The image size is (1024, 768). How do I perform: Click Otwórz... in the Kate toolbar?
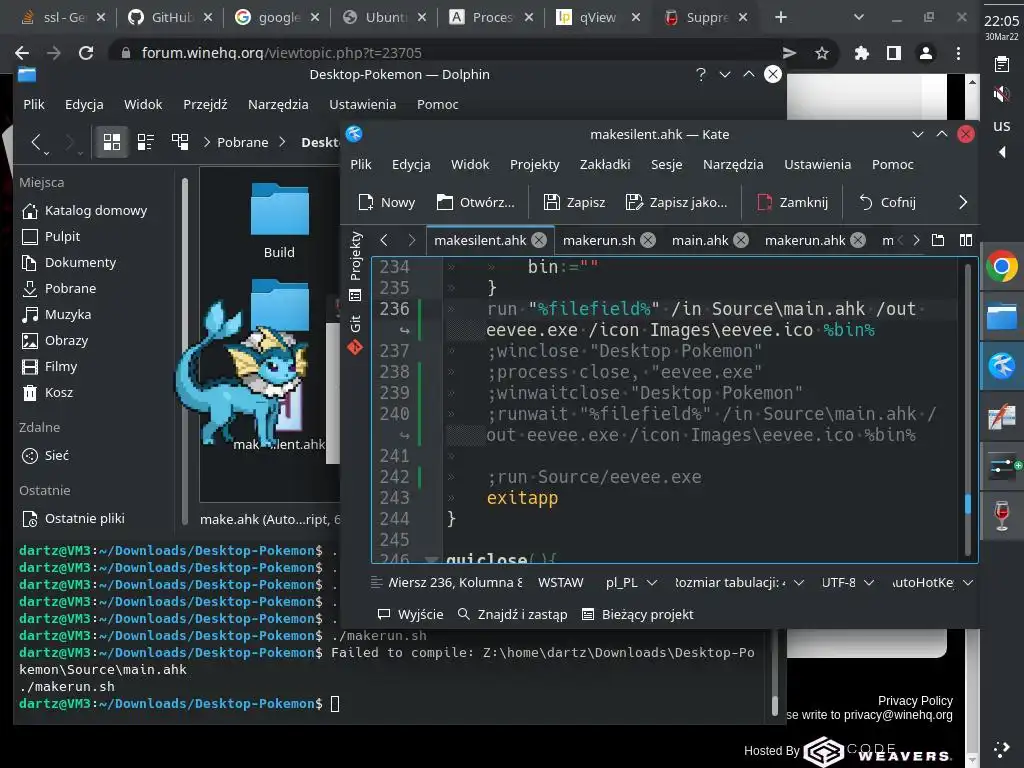(x=475, y=202)
